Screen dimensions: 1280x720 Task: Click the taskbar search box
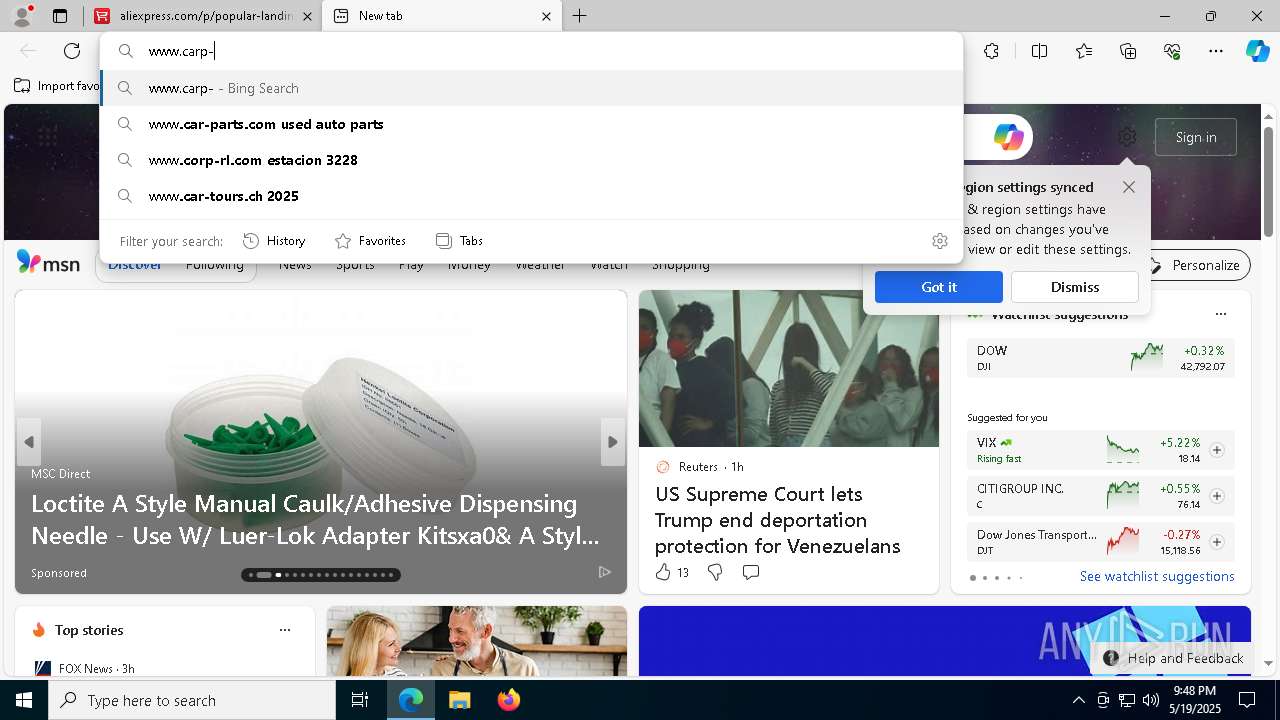point(192,700)
